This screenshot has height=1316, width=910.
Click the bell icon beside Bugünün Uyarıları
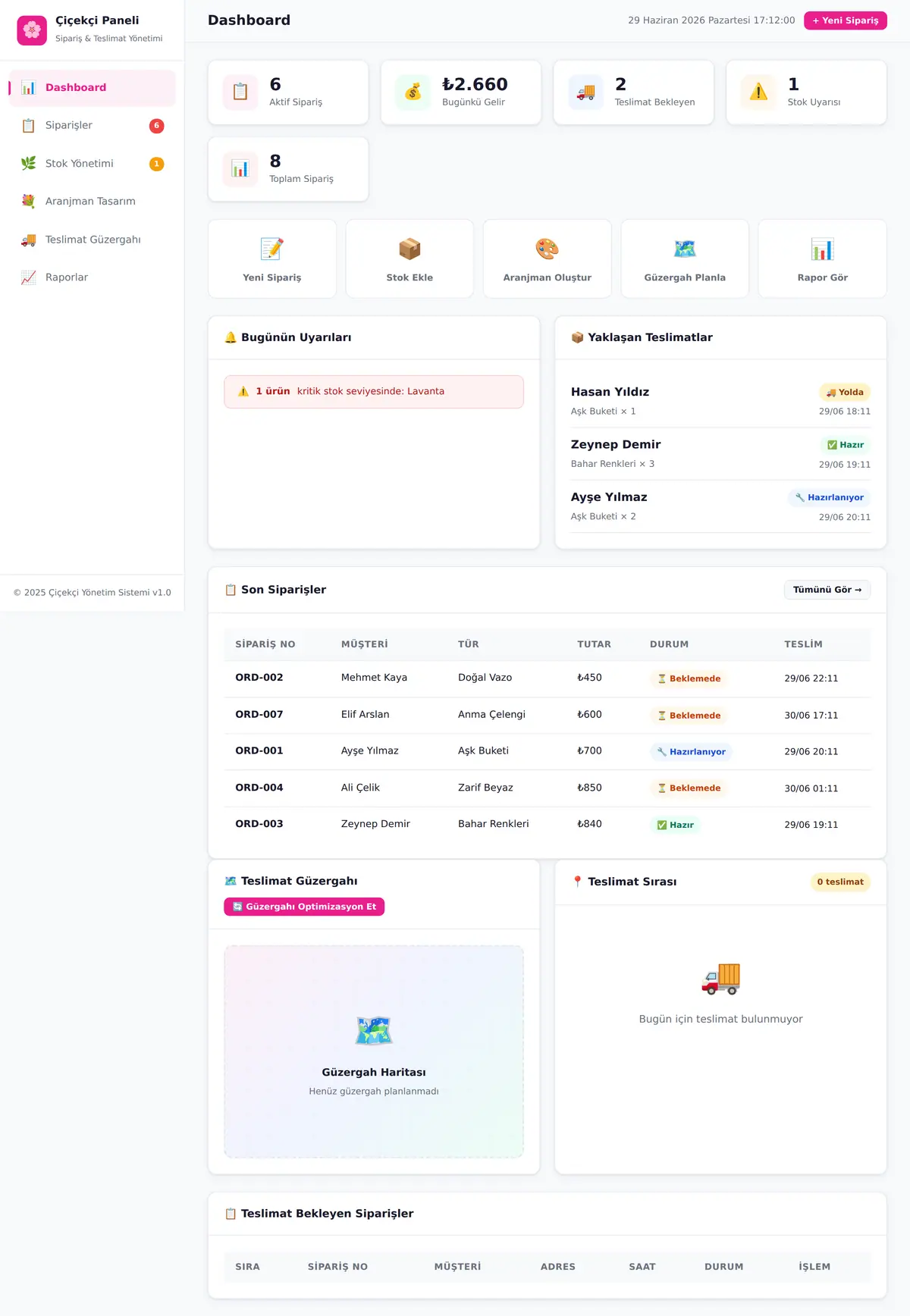[x=231, y=337]
